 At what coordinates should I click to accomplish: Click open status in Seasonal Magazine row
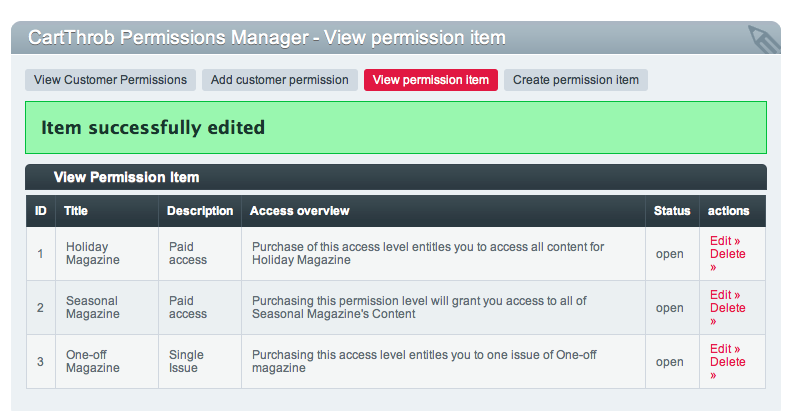point(669,308)
